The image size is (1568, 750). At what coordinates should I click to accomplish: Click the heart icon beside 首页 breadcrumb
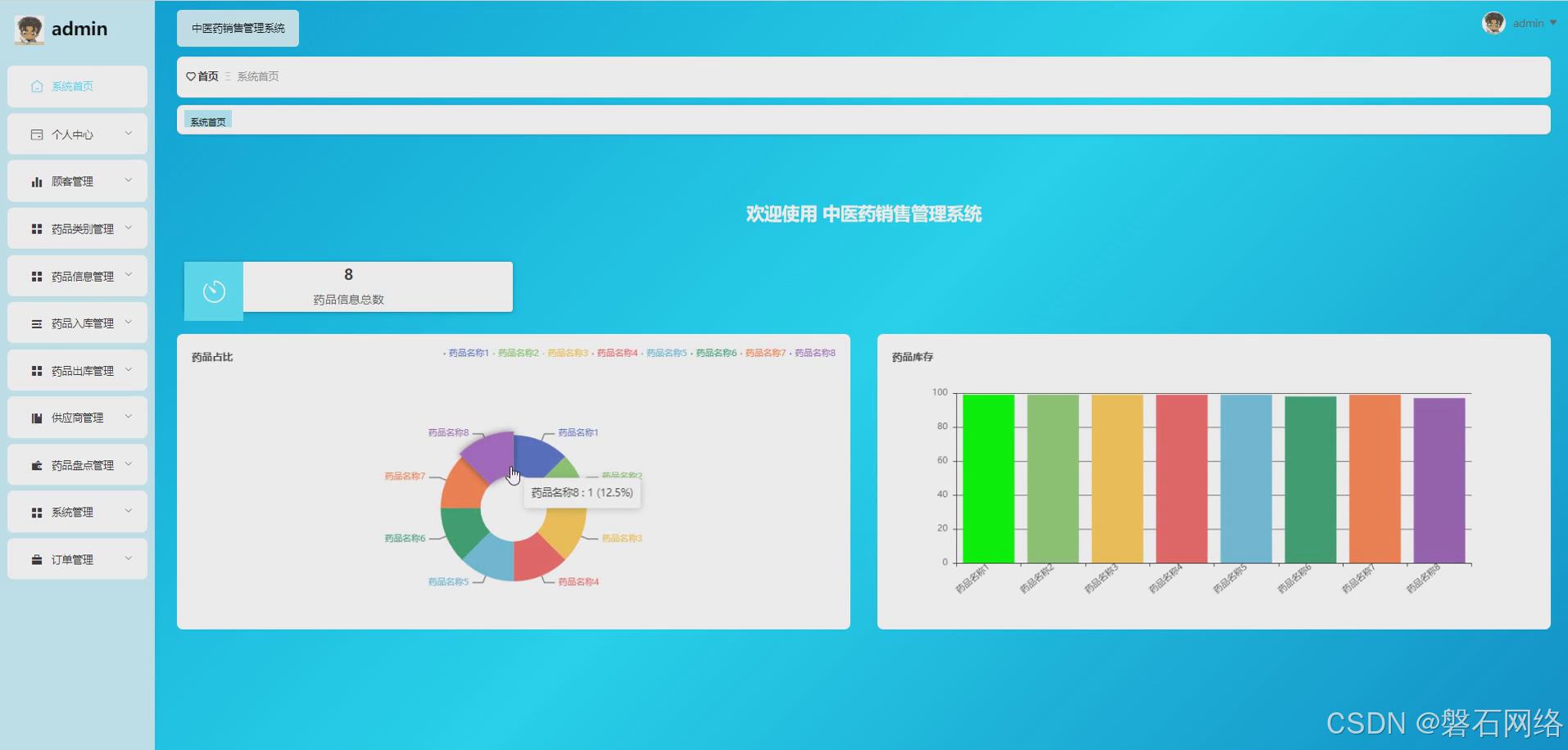click(191, 76)
